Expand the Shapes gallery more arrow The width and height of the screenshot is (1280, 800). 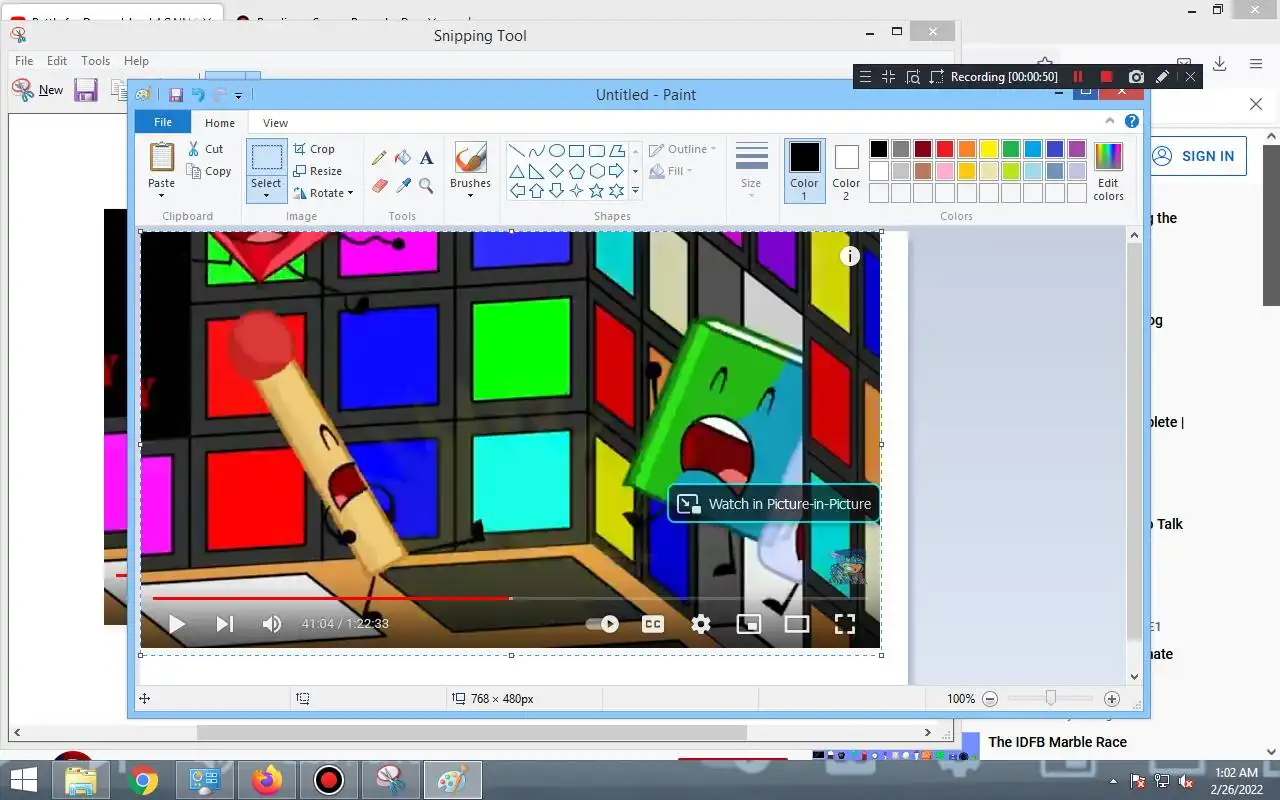(x=635, y=191)
